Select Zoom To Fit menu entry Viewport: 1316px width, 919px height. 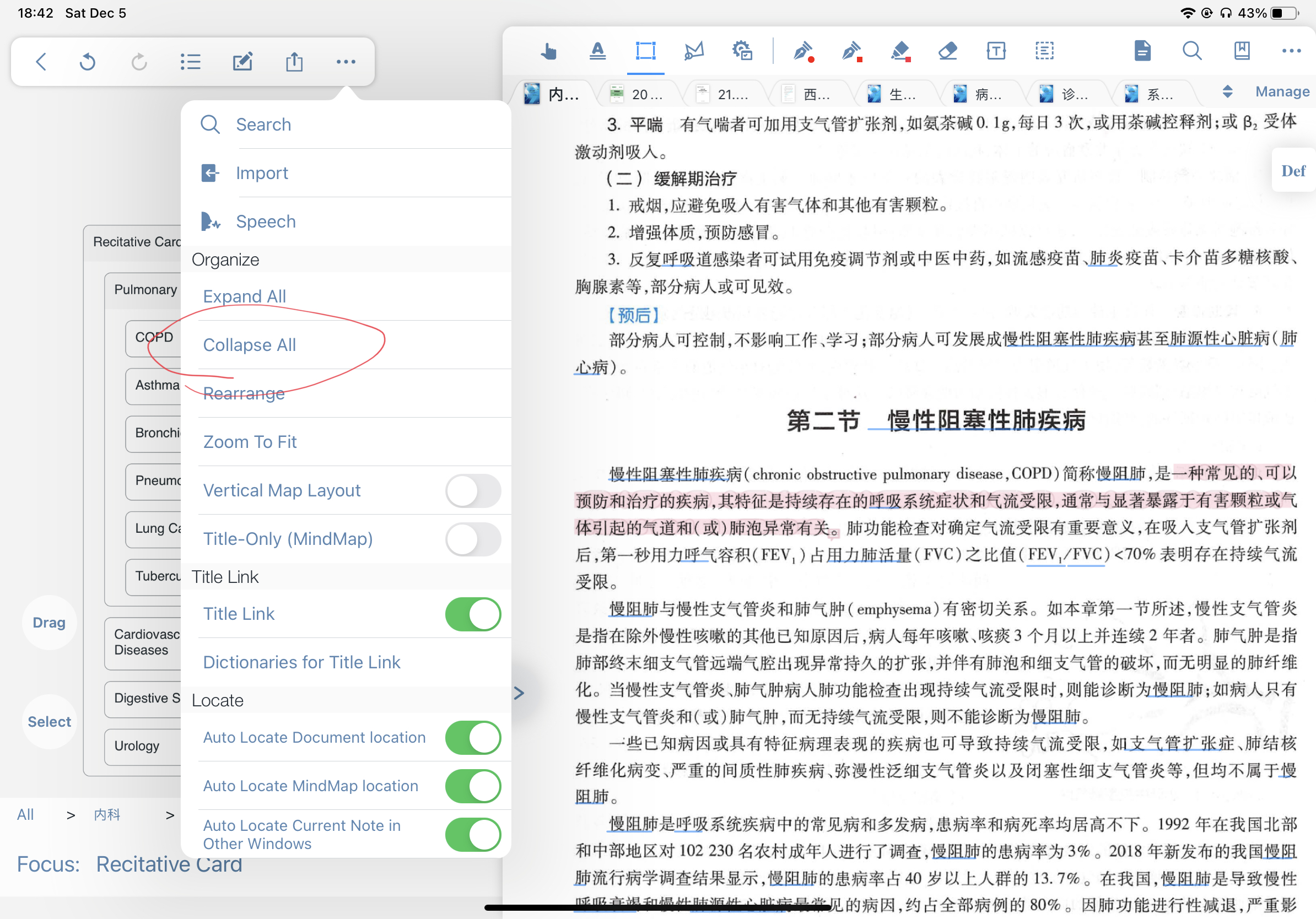point(250,442)
